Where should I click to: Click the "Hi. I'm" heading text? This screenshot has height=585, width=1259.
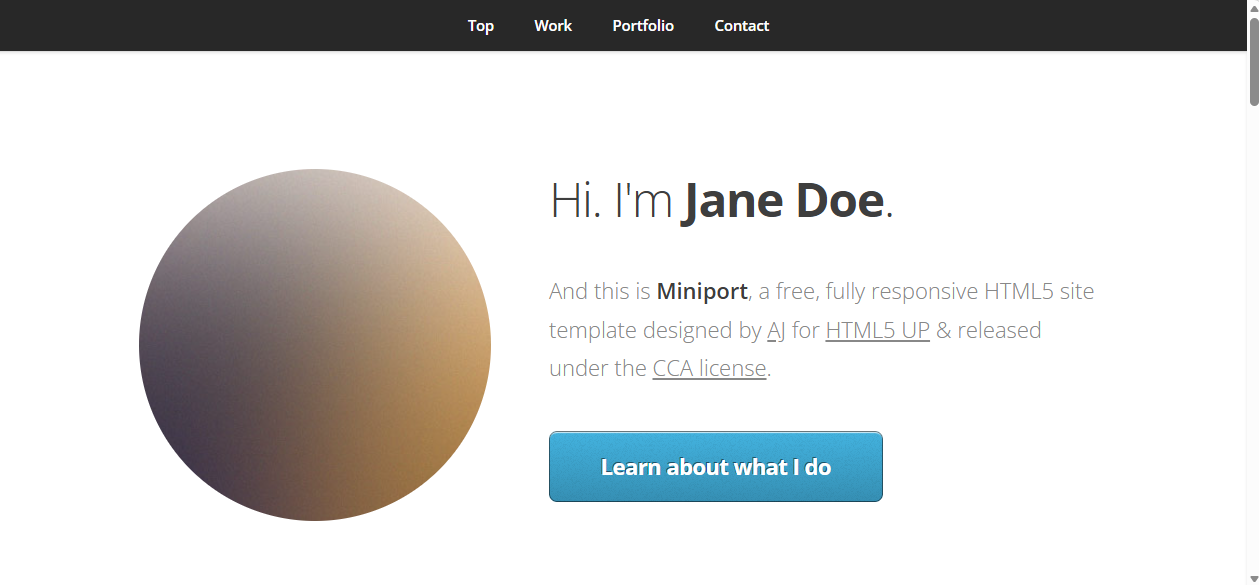(x=610, y=201)
